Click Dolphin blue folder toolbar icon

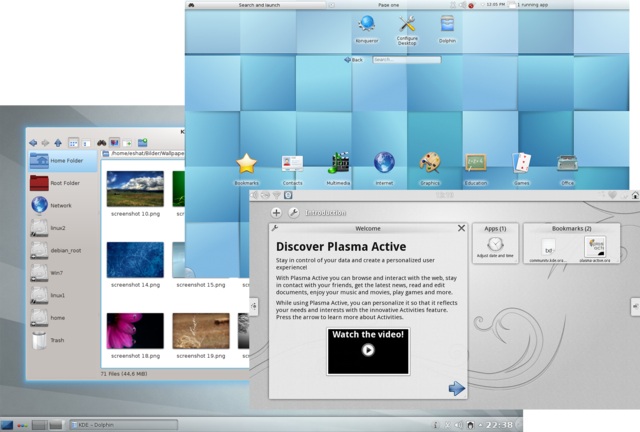[x=142, y=143]
